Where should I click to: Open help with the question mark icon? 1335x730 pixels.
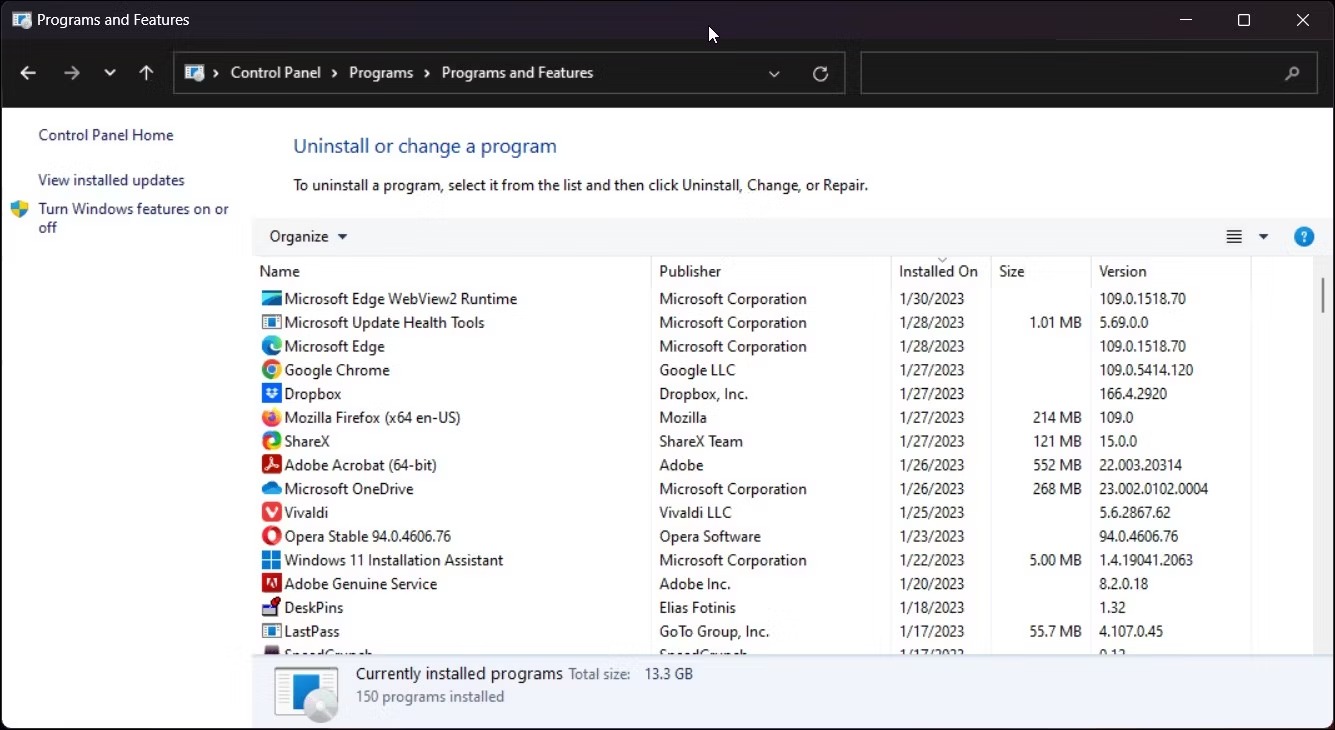(x=1304, y=237)
